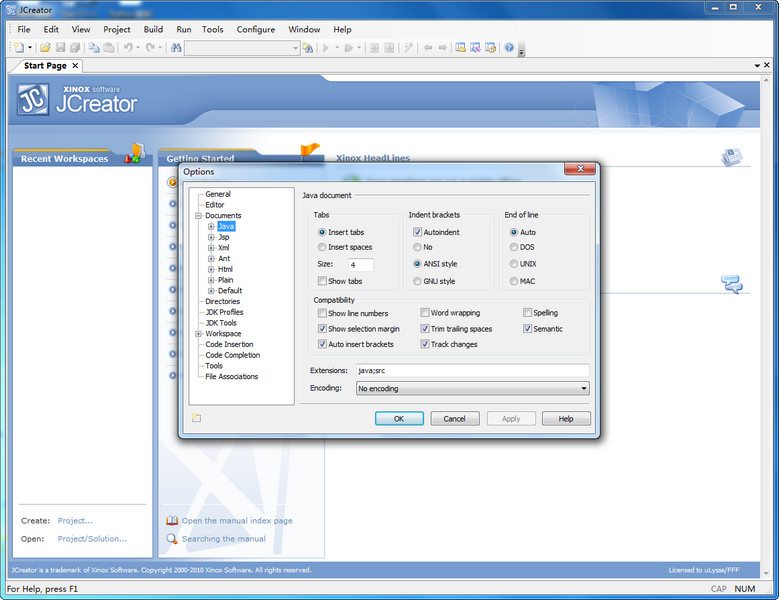Open the Build menu
The width and height of the screenshot is (779, 600).
coord(153,29)
